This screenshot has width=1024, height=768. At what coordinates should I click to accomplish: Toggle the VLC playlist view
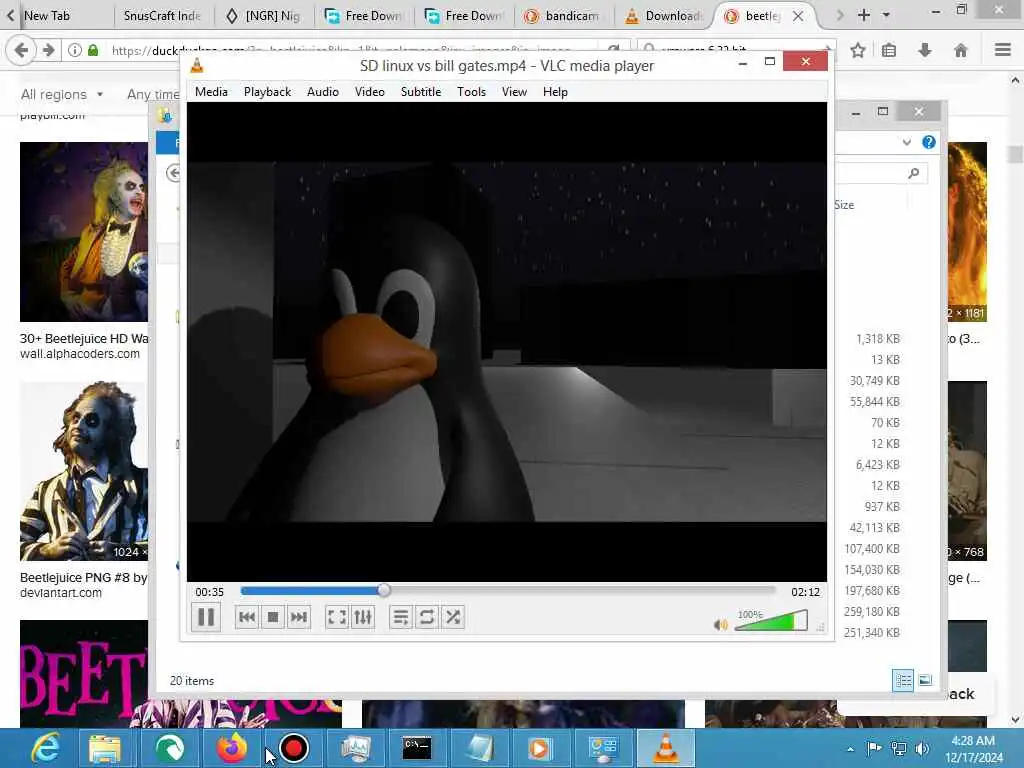coord(401,617)
